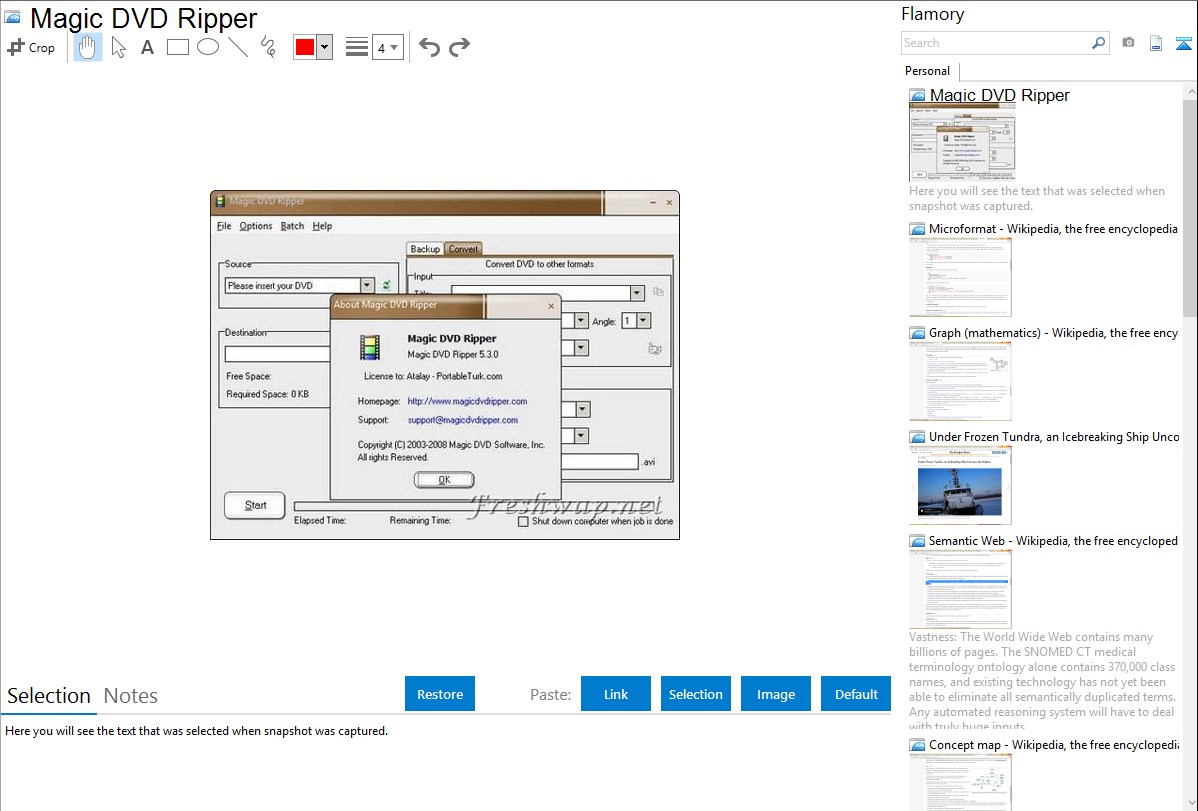
Task: Activate the hand pan tool
Action: pos(87,47)
